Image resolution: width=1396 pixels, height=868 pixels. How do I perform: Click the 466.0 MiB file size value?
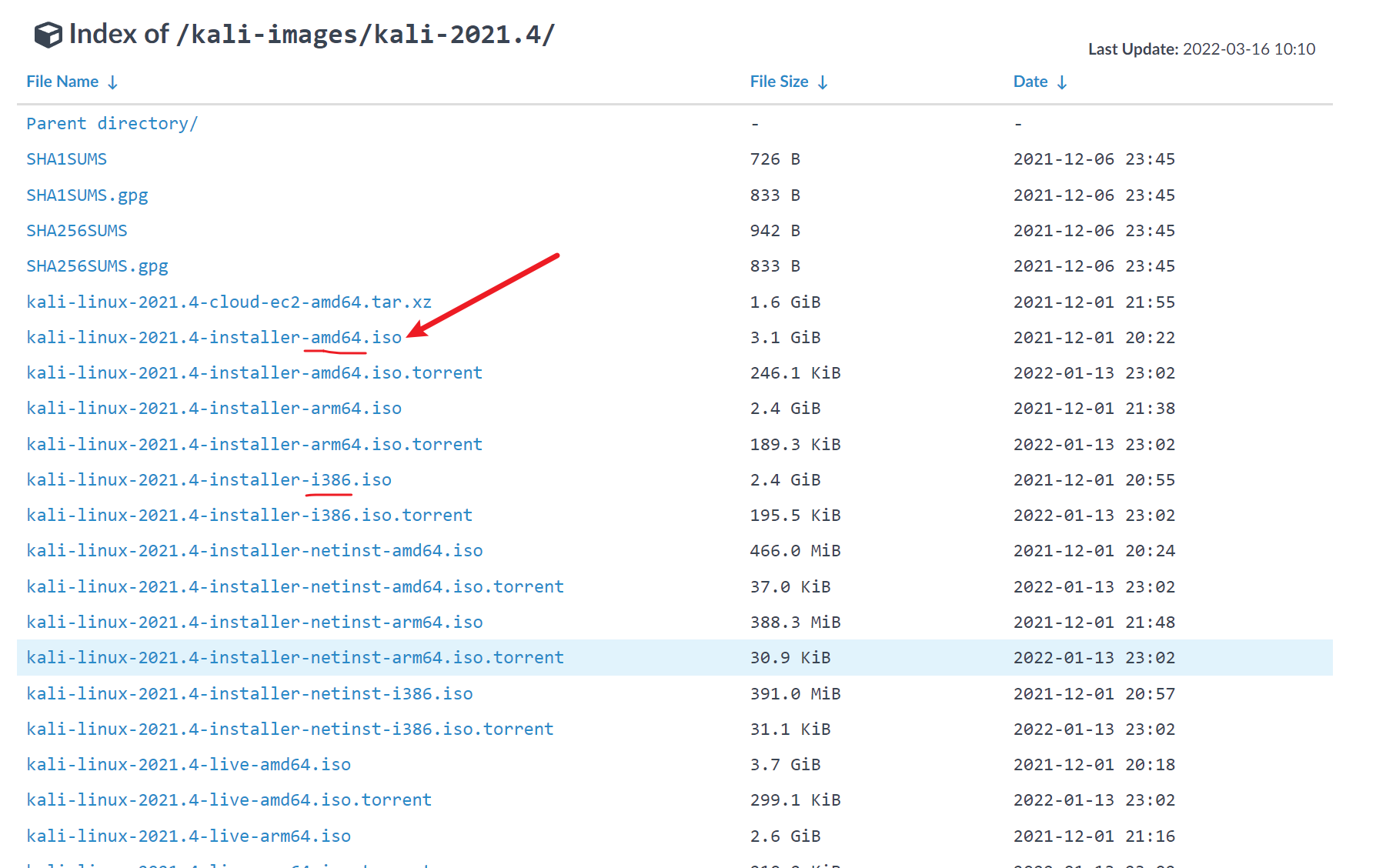pyautogui.click(x=796, y=550)
